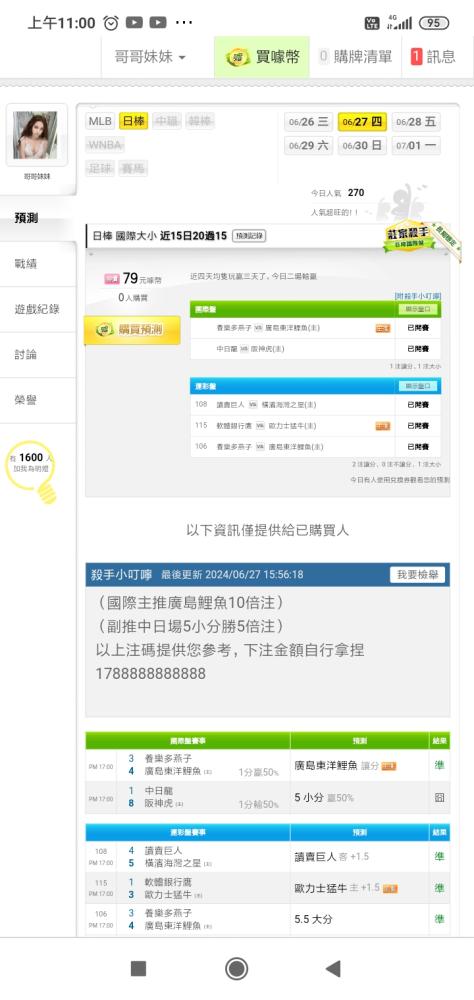
Task: Click the 預測紀錄 button
Action: click(x=249, y=235)
